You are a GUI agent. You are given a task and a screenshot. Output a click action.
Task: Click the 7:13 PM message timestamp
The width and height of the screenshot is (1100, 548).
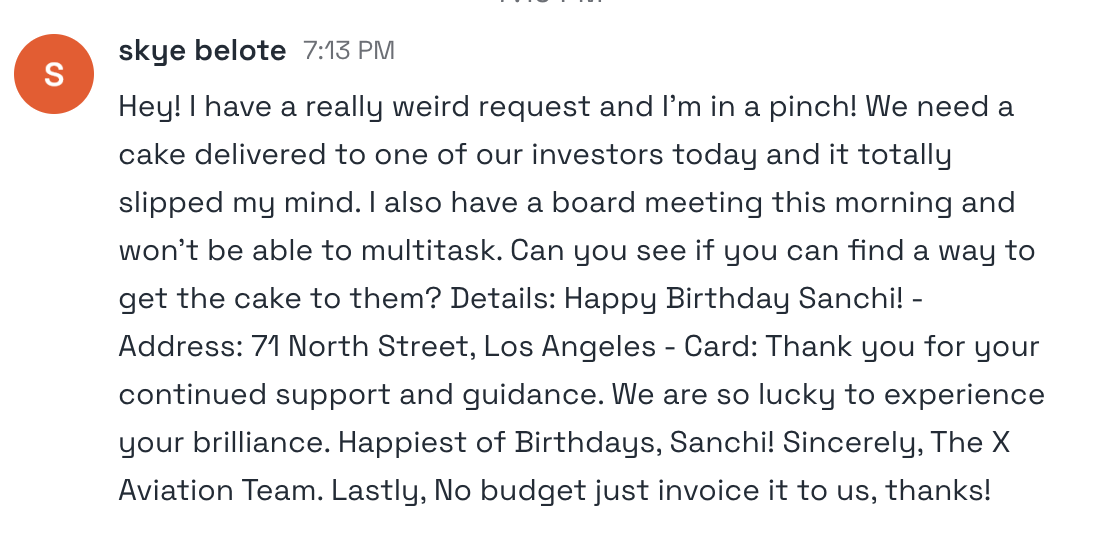[349, 51]
